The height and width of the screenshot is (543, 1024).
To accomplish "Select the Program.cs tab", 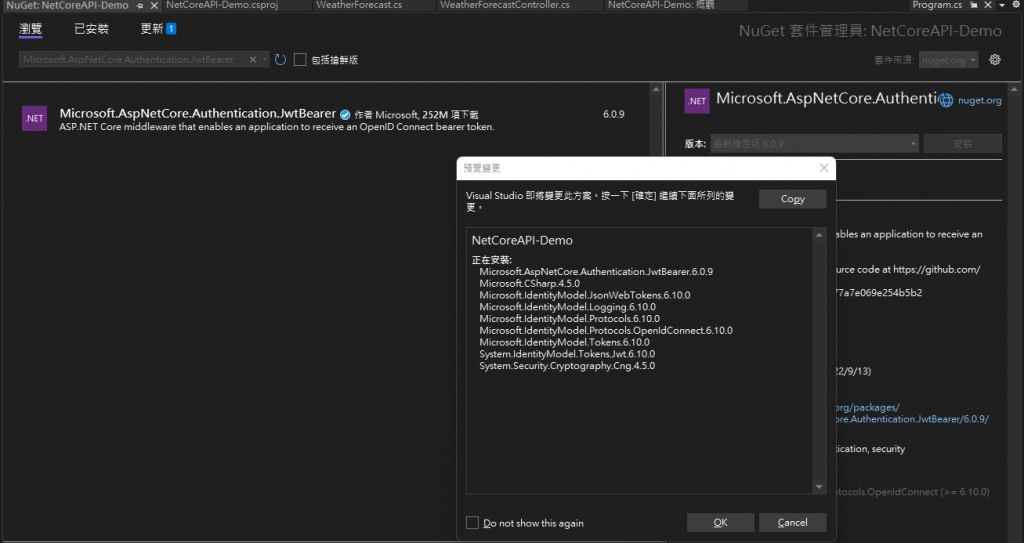I will [937, 5].
